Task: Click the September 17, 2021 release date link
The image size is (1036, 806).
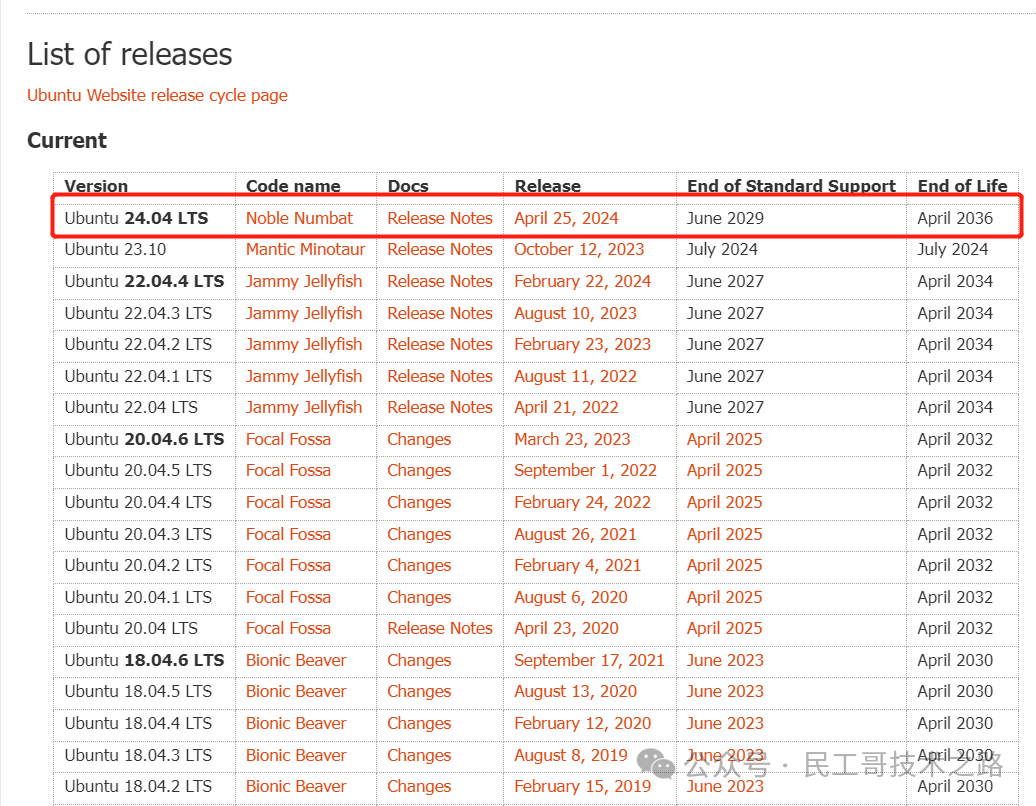Action: tap(589, 660)
